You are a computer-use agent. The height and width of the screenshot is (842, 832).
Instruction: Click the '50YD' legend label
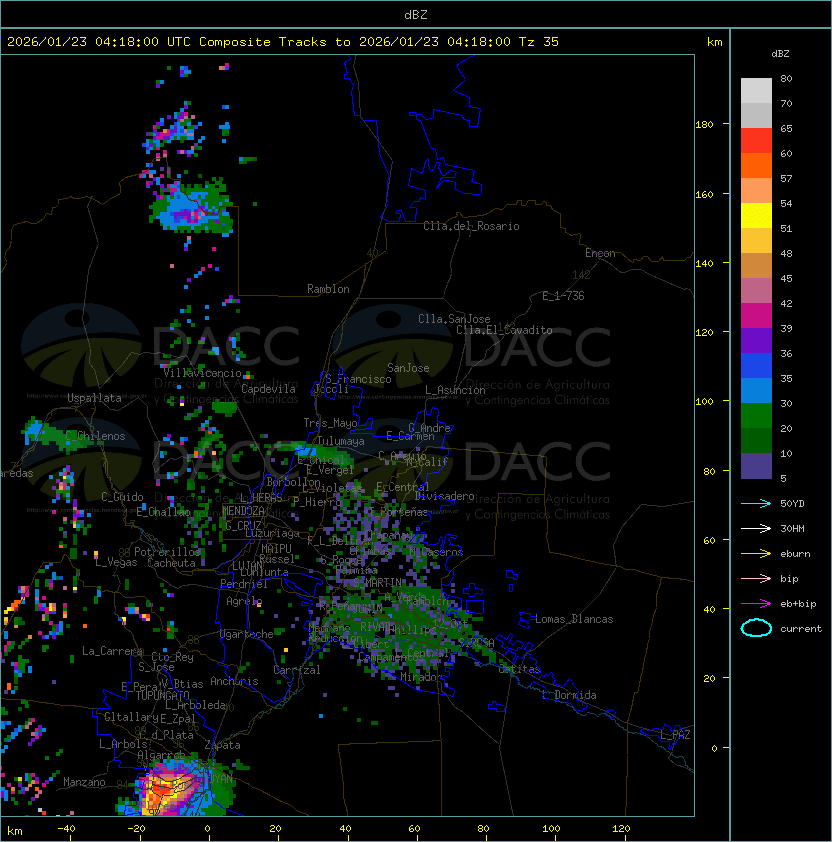(x=792, y=504)
